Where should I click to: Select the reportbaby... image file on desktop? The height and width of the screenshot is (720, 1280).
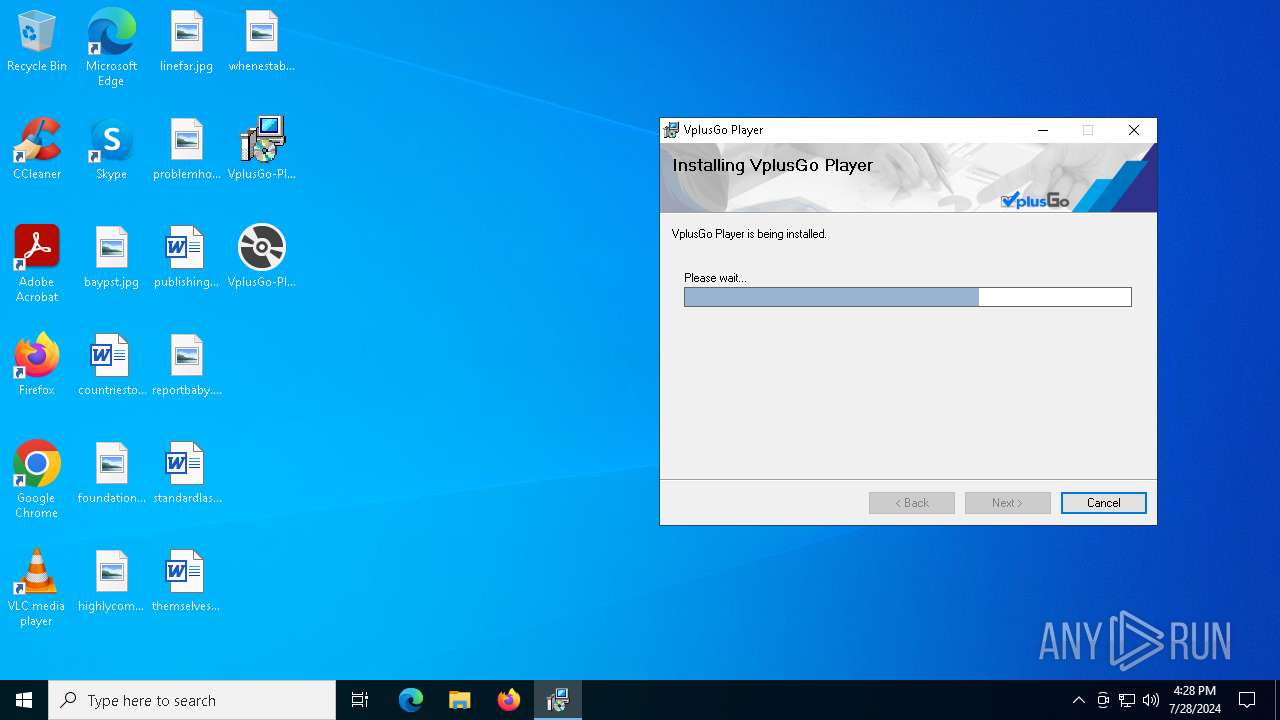point(186,365)
